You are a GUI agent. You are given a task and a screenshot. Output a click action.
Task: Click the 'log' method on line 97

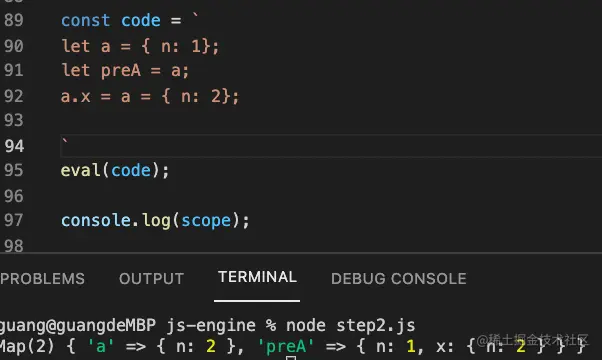pos(156,221)
